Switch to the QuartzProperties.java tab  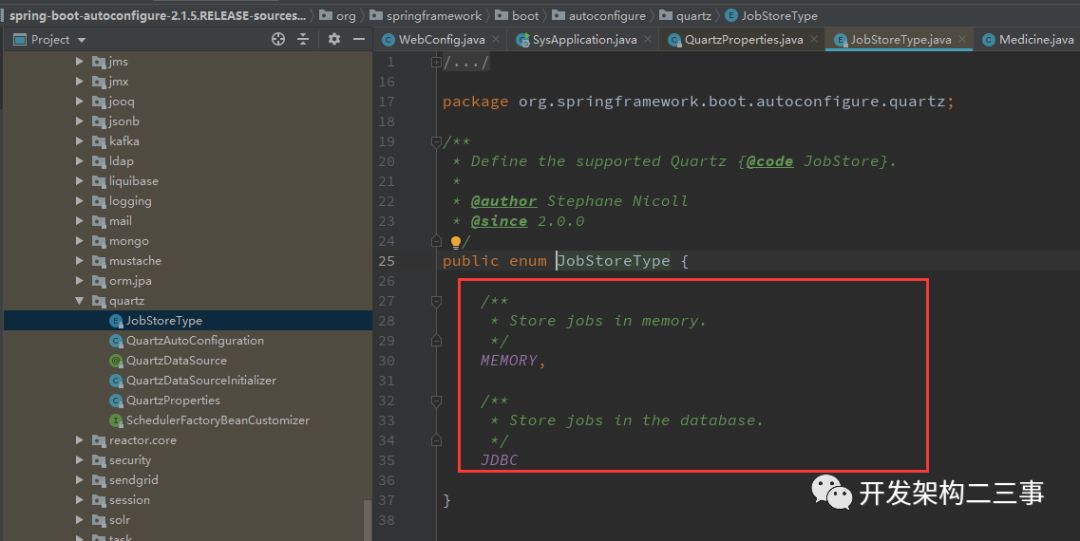[x=743, y=40]
